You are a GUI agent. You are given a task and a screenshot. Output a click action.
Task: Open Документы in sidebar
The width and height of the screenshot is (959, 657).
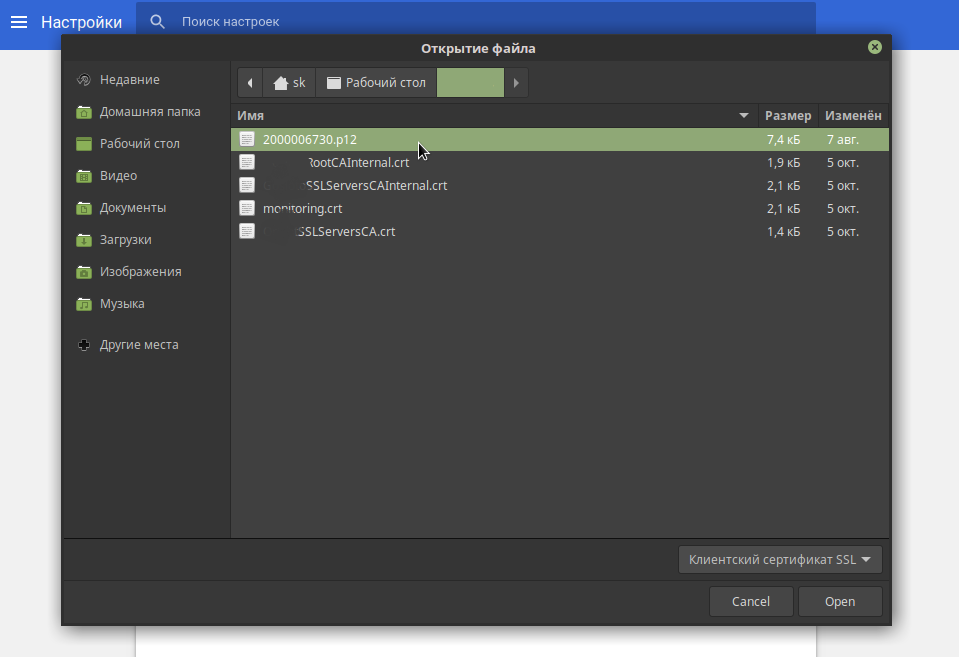[132, 208]
